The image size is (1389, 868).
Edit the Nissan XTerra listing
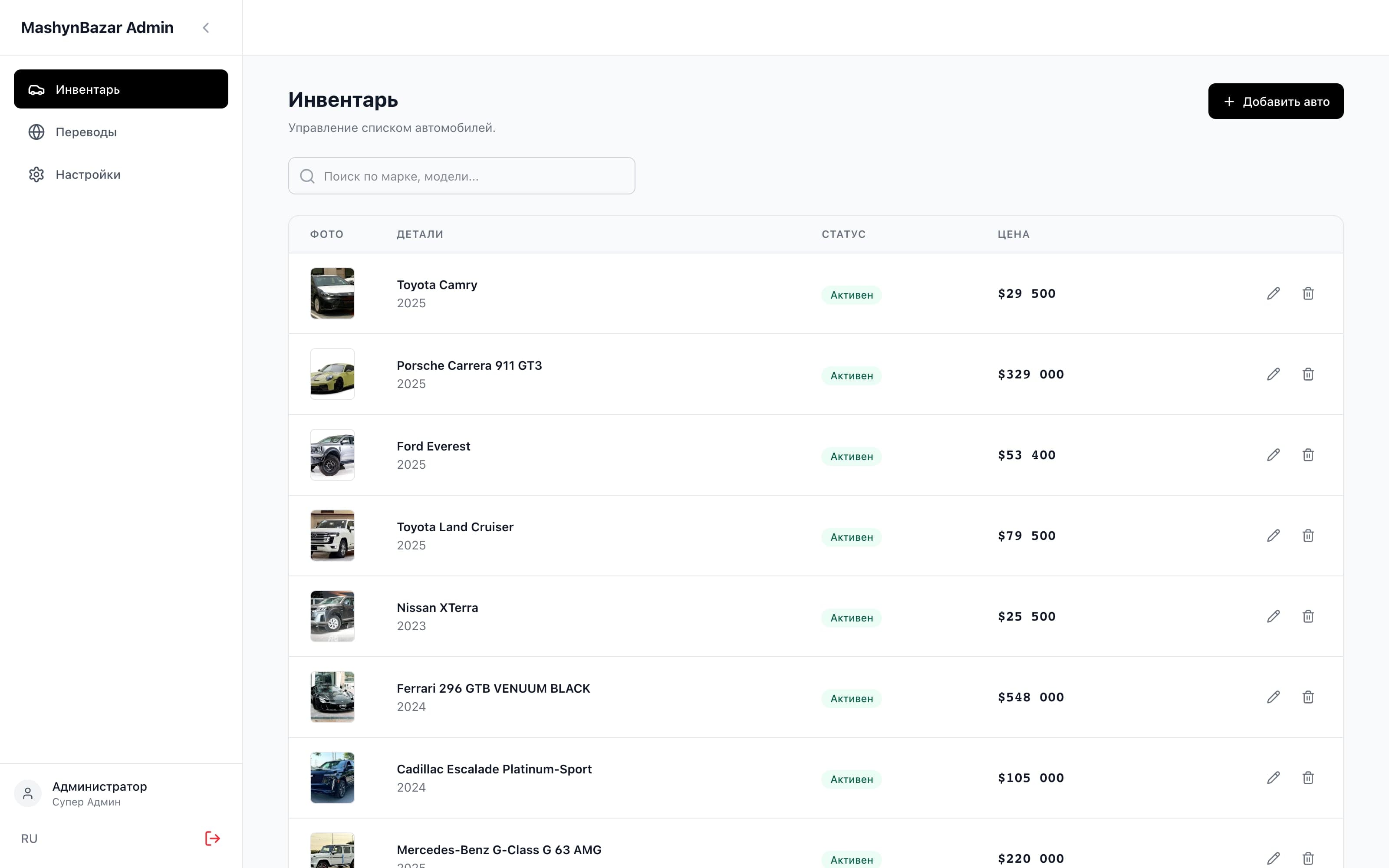tap(1273, 616)
